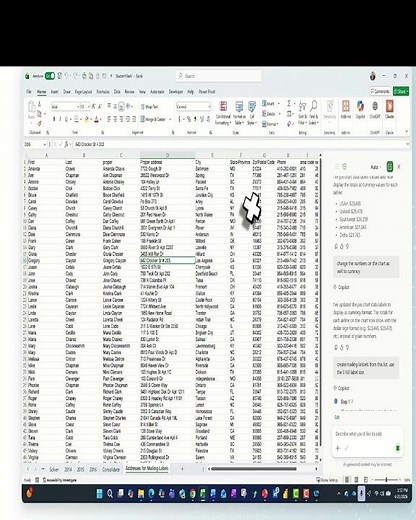Add a new sheet with plus button
This screenshot has height=520, width=416.
pyautogui.click(x=182, y=469)
